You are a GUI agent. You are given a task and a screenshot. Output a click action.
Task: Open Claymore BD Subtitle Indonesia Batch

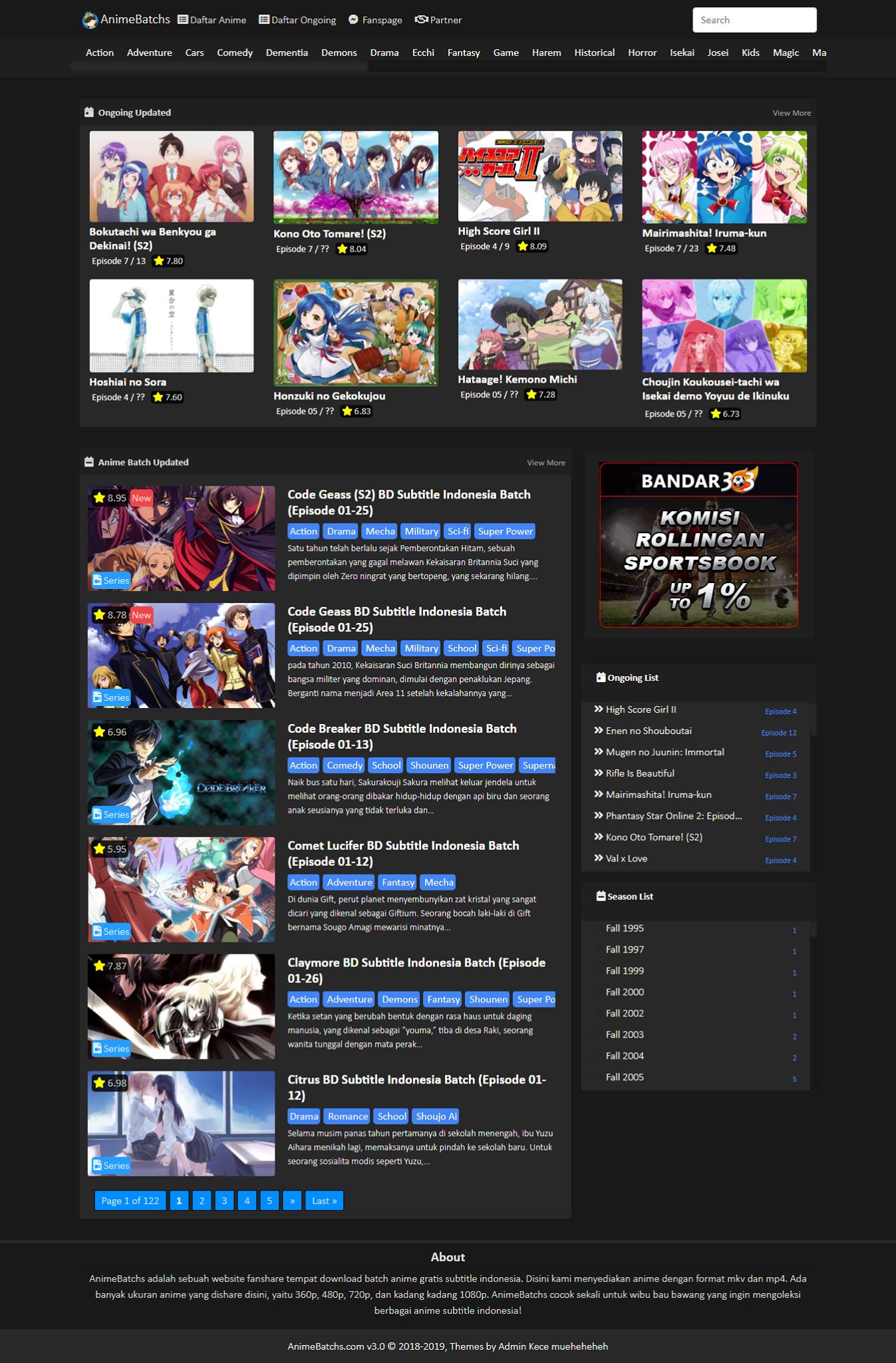point(416,970)
